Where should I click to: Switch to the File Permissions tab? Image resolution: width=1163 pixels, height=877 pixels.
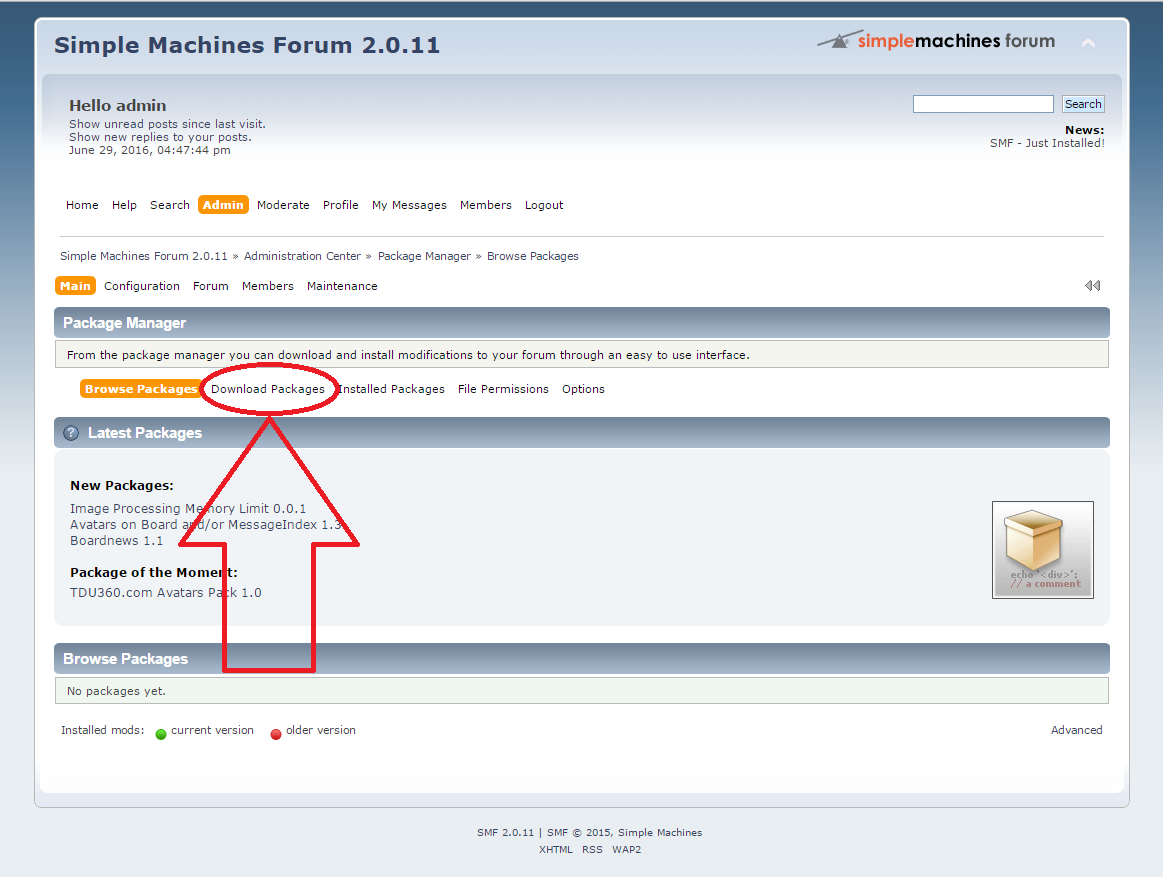click(503, 389)
